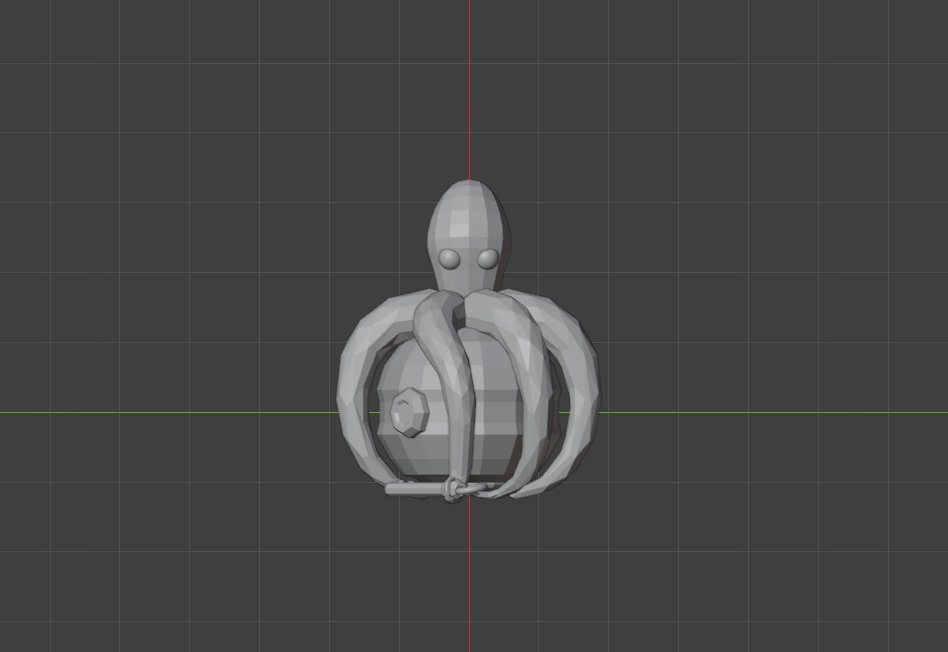Select the octagonal knob on the barrel
Viewport: 948px width, 652px height.
(410, 413)
